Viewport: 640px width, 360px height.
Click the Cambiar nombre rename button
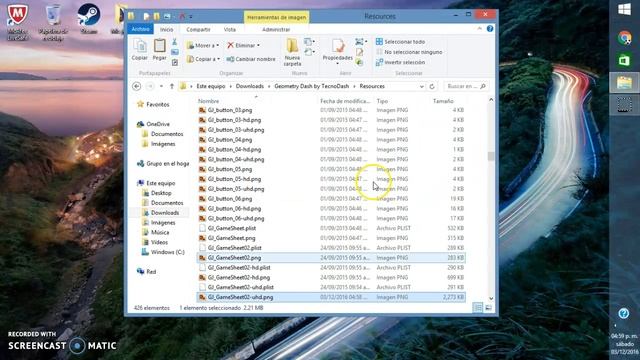(251, 59)
